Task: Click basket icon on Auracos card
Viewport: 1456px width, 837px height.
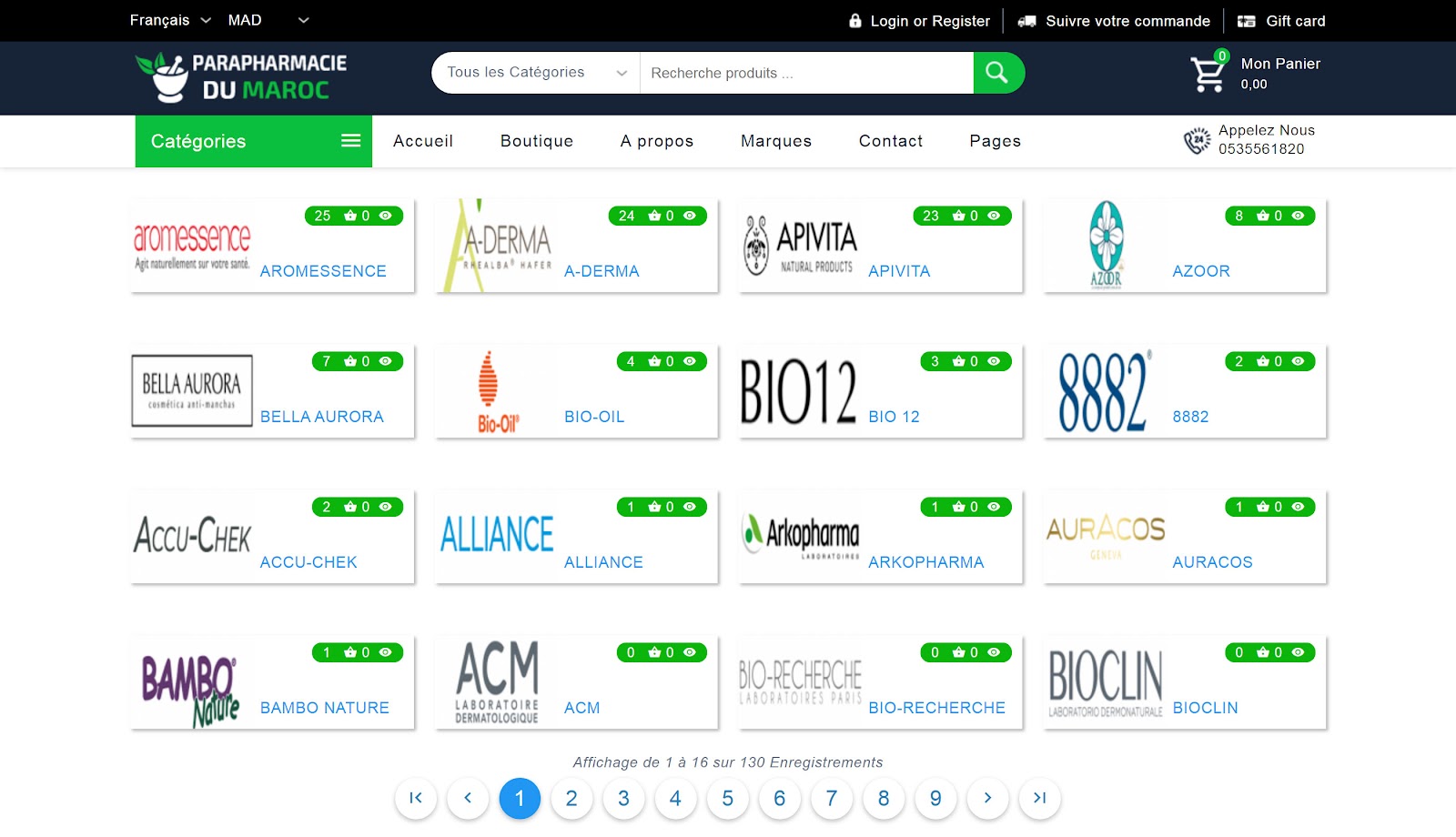Action: click(x=1262, y=507)
